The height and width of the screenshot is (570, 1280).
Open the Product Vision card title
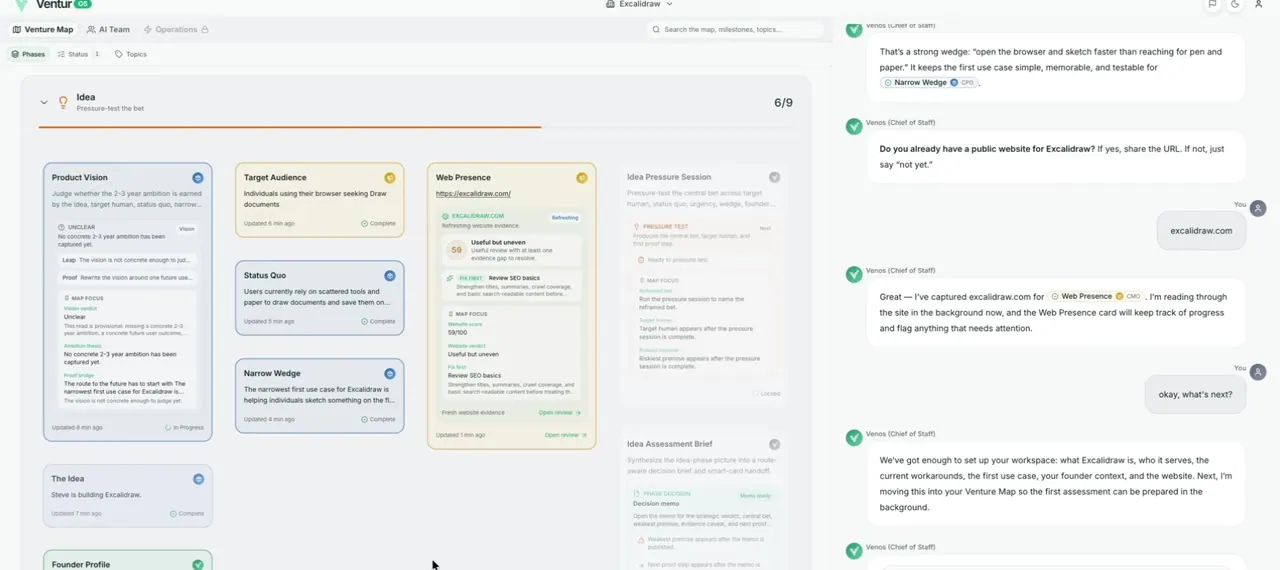pyautogui.click(x=80, y=178)
